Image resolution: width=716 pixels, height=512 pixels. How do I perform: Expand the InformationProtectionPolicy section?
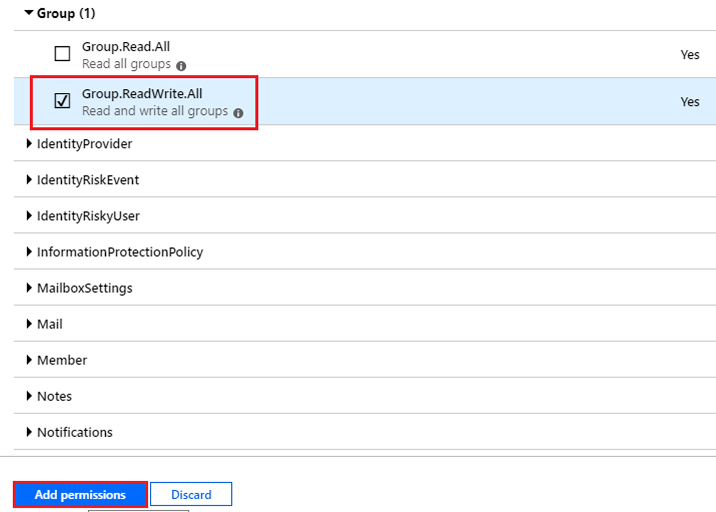pyautogui.click(x=29, y=252)
